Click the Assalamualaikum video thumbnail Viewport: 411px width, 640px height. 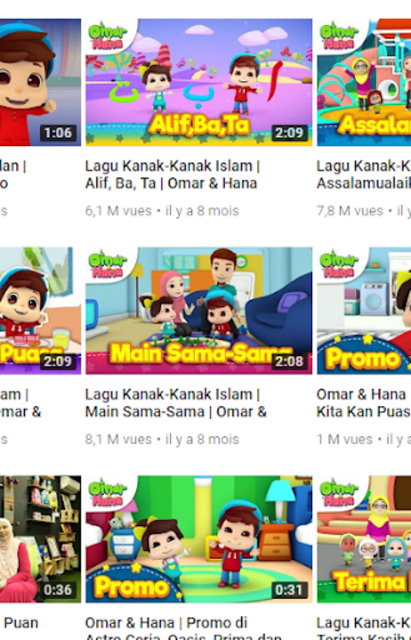click(x=364, y=82)
